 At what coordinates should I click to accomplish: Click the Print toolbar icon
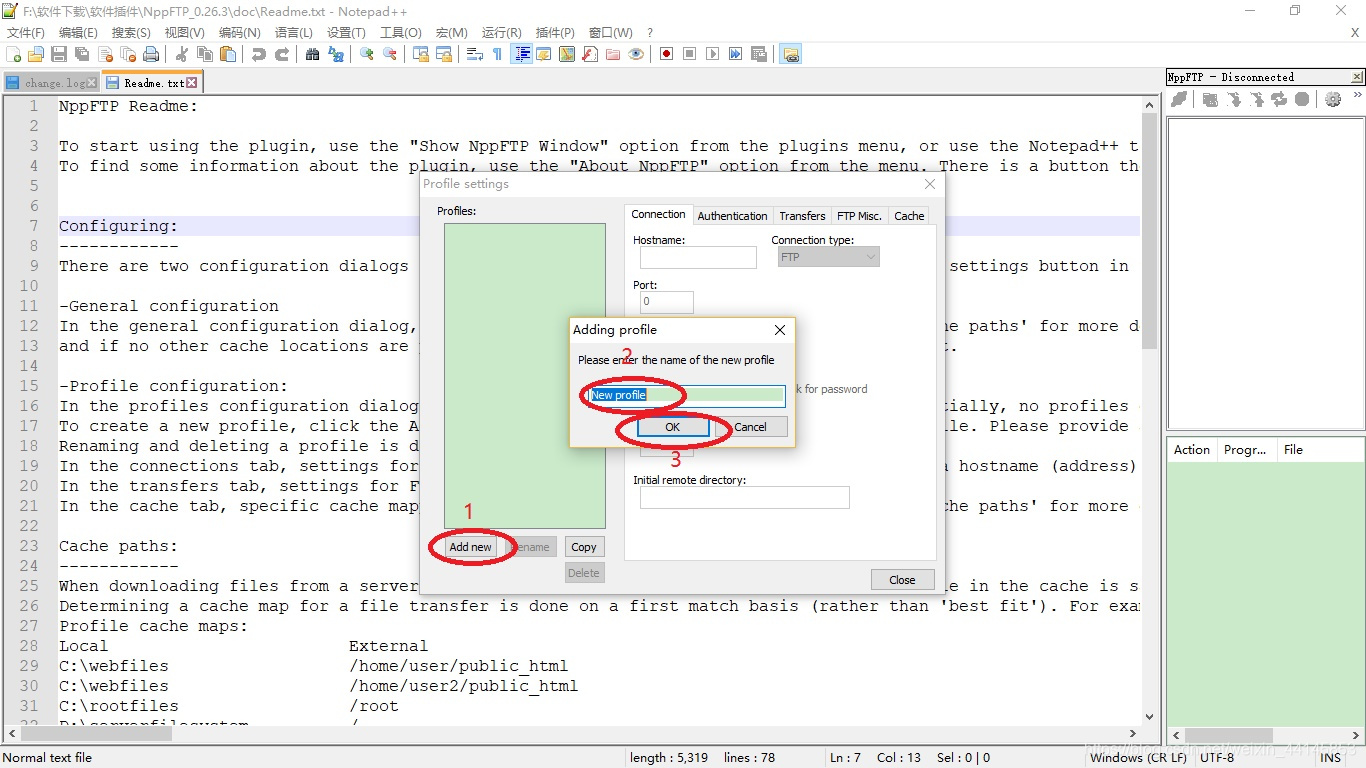click(151, 54)
